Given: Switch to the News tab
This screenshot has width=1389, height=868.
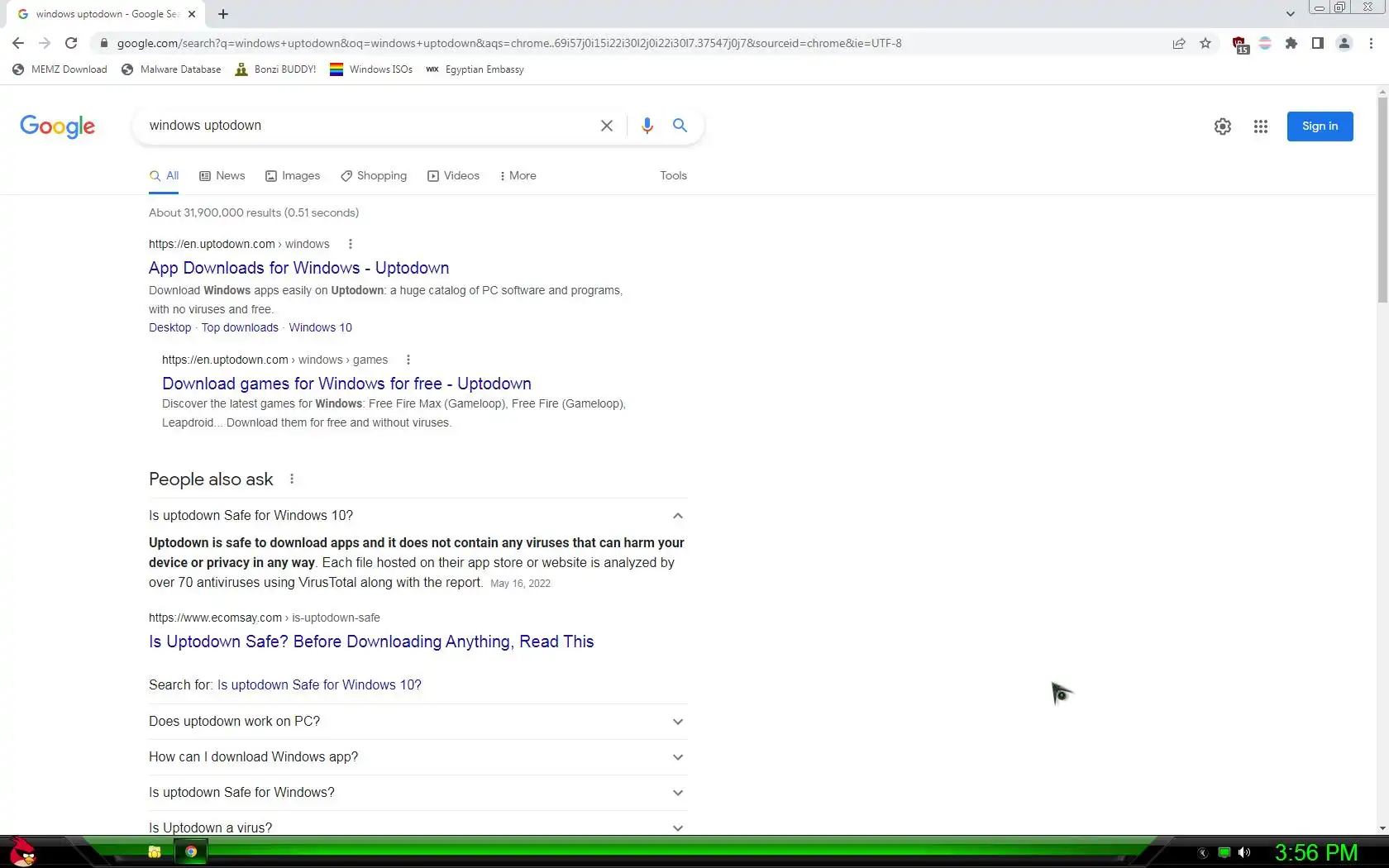Looking at the screenshot, I should [222, 176].
